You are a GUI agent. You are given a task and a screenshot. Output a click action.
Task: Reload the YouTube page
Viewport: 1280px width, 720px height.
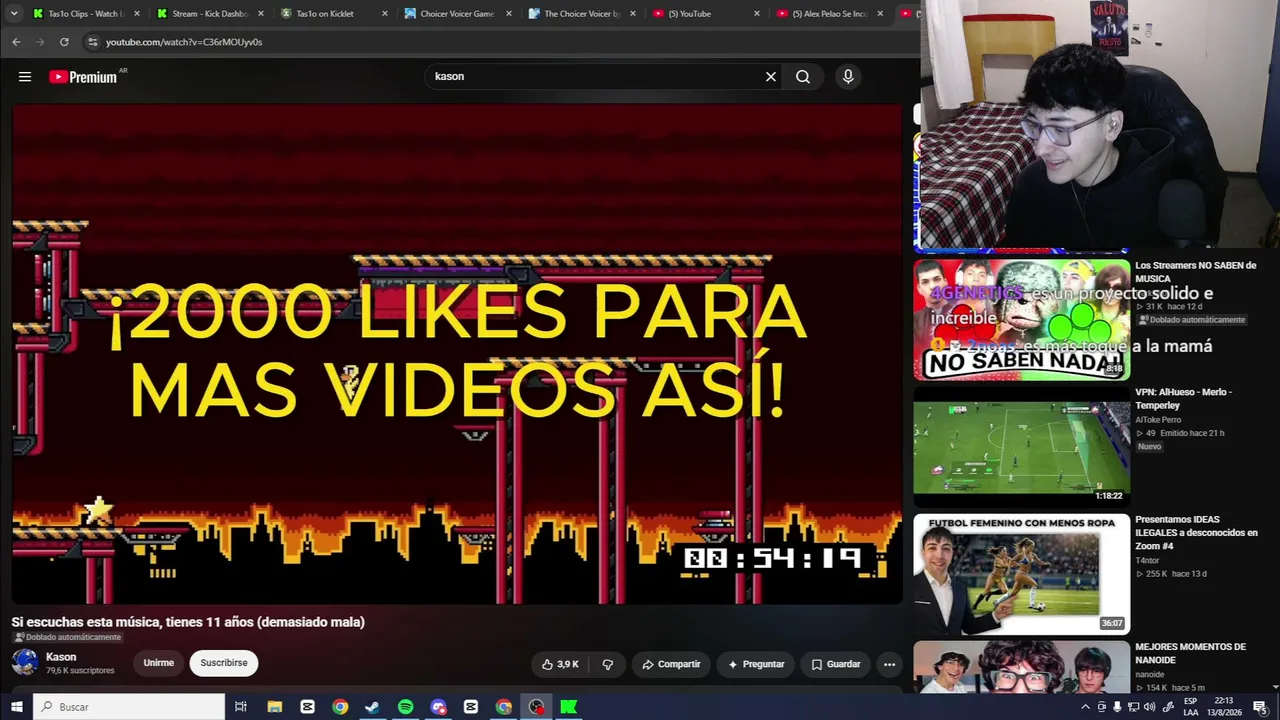64,42
